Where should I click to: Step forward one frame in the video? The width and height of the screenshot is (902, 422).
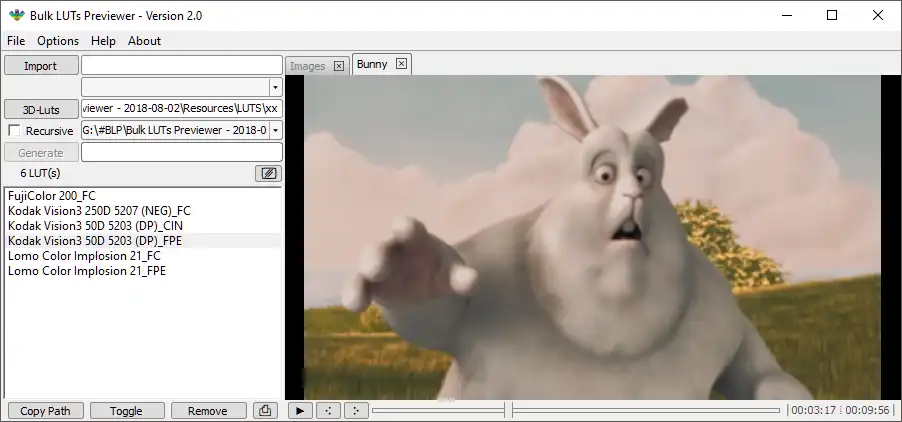click(356, 411)
